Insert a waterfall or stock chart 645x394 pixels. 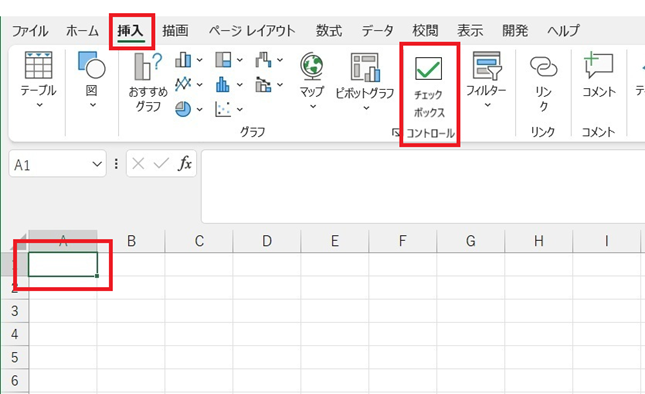tap(263, 60)
